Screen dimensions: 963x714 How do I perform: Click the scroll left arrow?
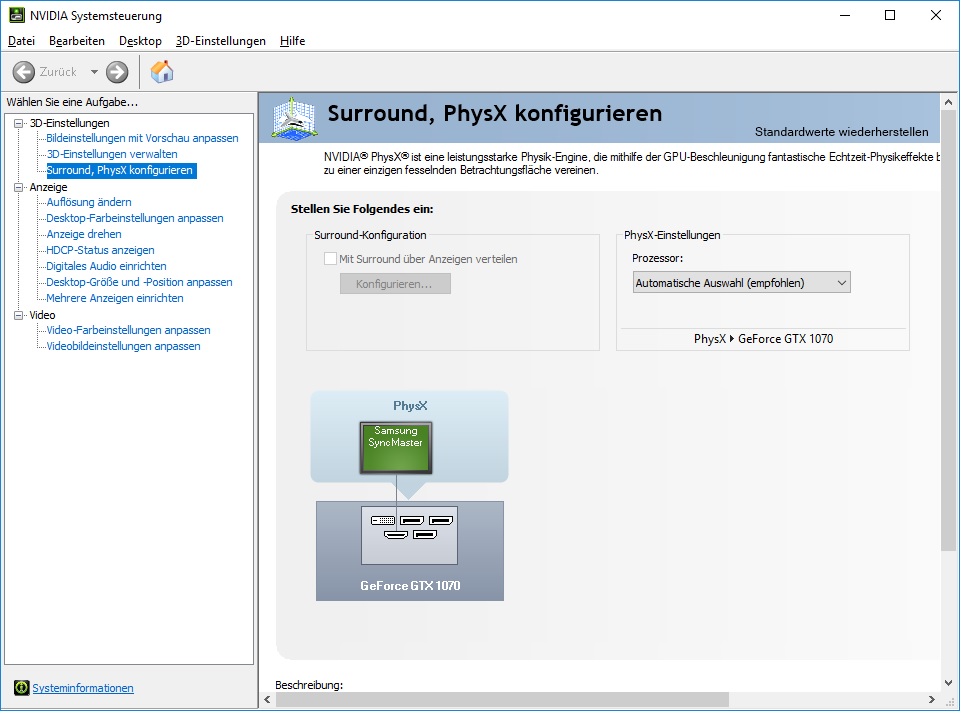pos(267,699)
